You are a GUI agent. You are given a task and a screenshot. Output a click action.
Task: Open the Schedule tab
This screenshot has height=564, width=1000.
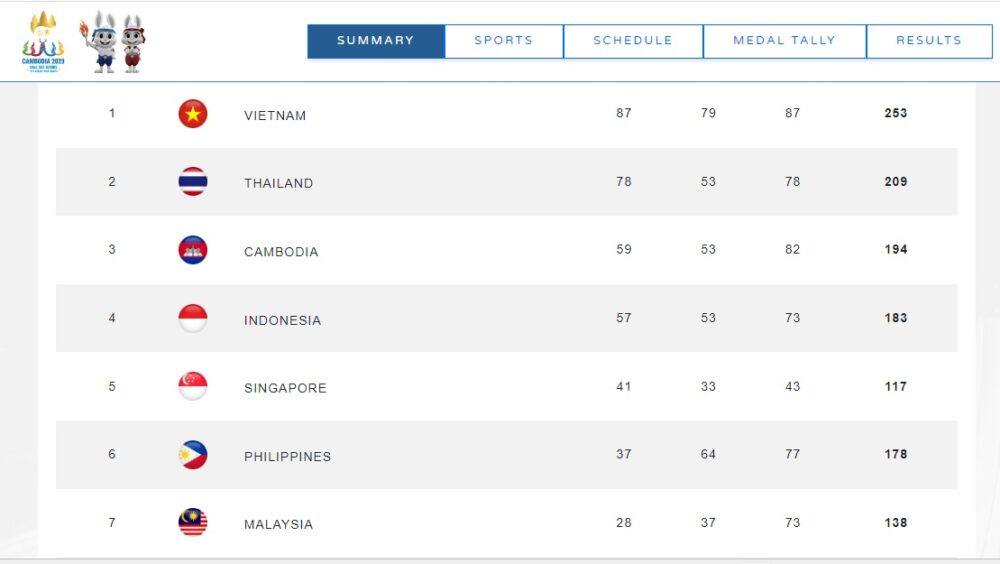coord(633,41)
